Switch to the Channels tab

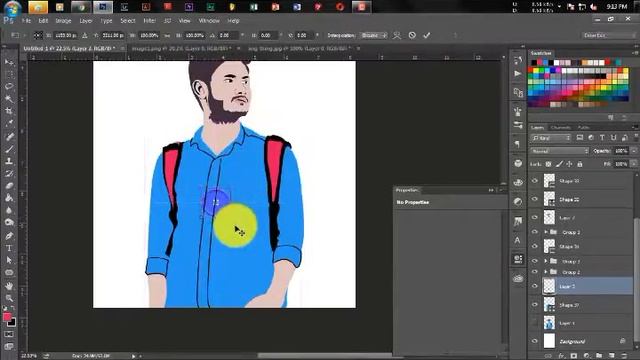point(560,128)
